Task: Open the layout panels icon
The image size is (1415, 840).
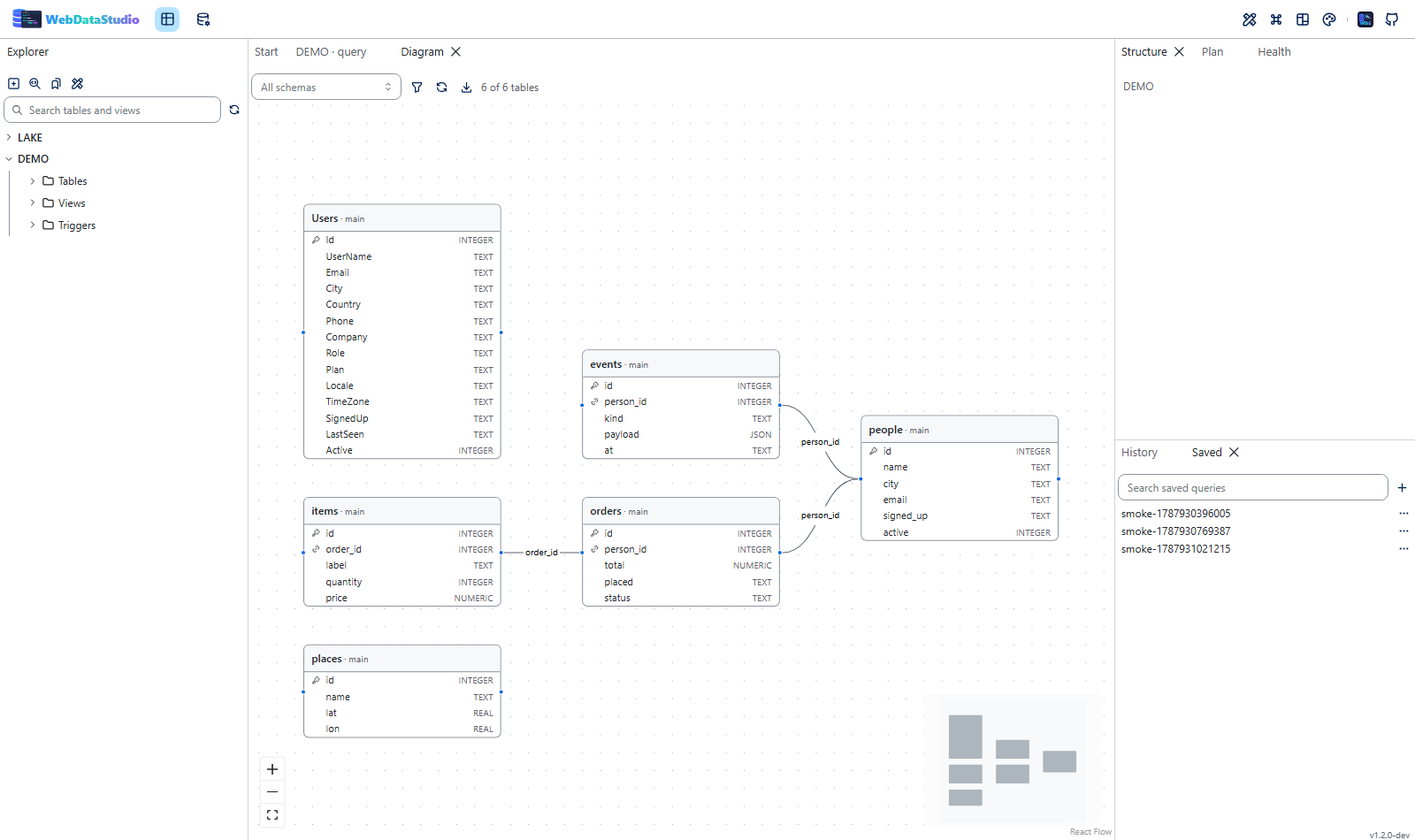Action: [1303, 19]
